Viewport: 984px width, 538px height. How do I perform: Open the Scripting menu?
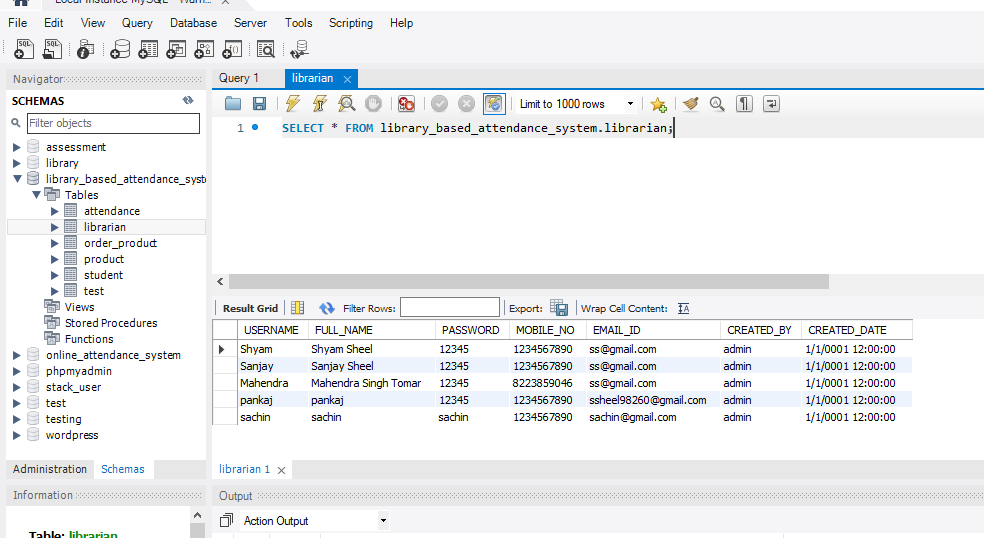click(x=351, y=23)
